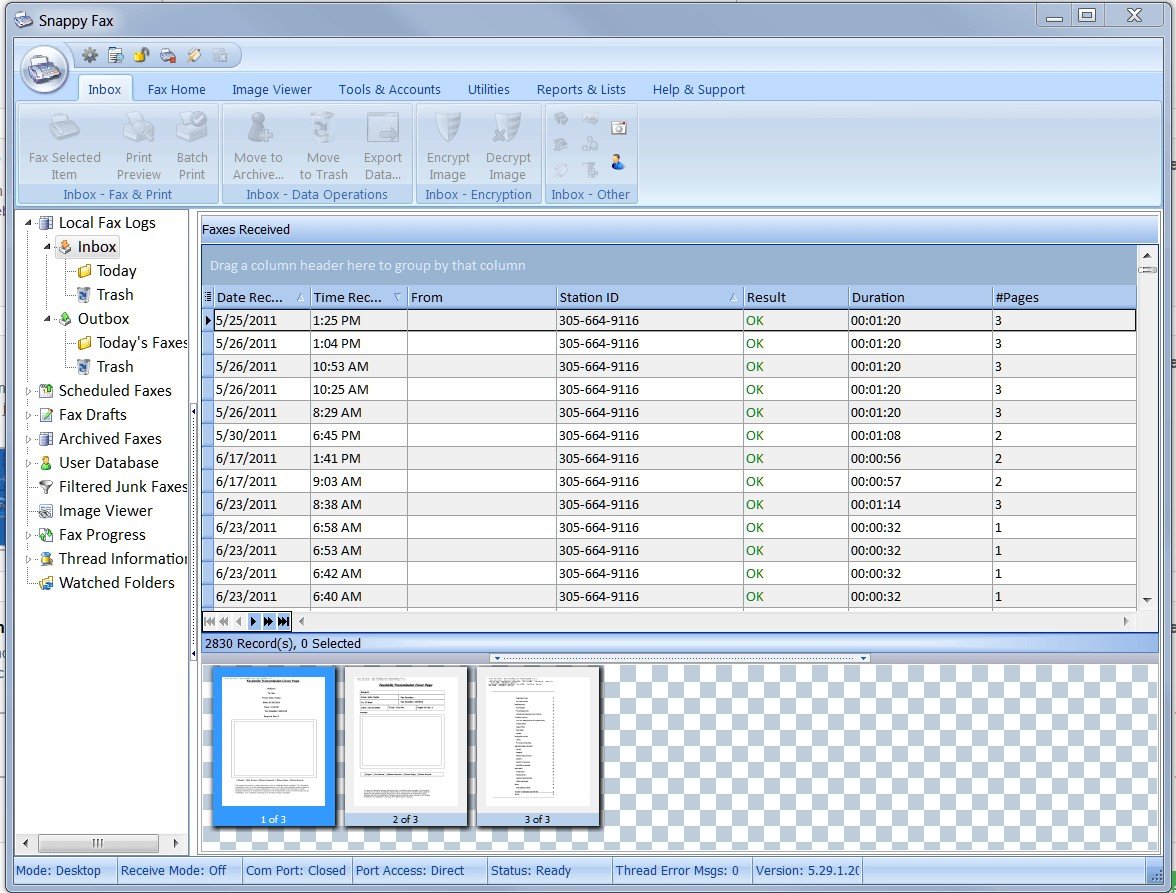The height and width of the screenshot is (893, 1176).
Task: Expand the Fax Drafts tree node
Action: (x=28, y=415)
